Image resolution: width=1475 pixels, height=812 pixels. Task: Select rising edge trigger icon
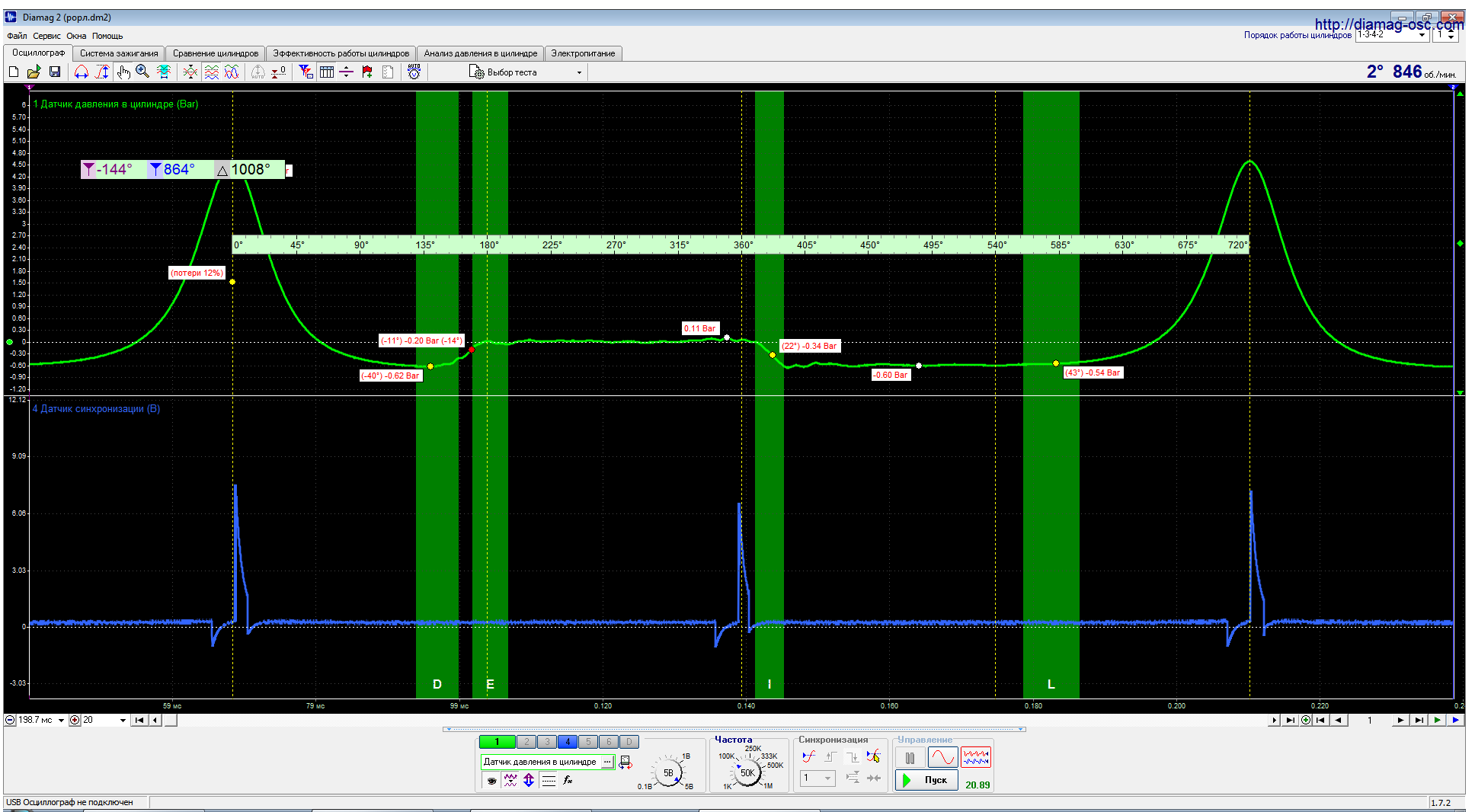tap(831, 756)
